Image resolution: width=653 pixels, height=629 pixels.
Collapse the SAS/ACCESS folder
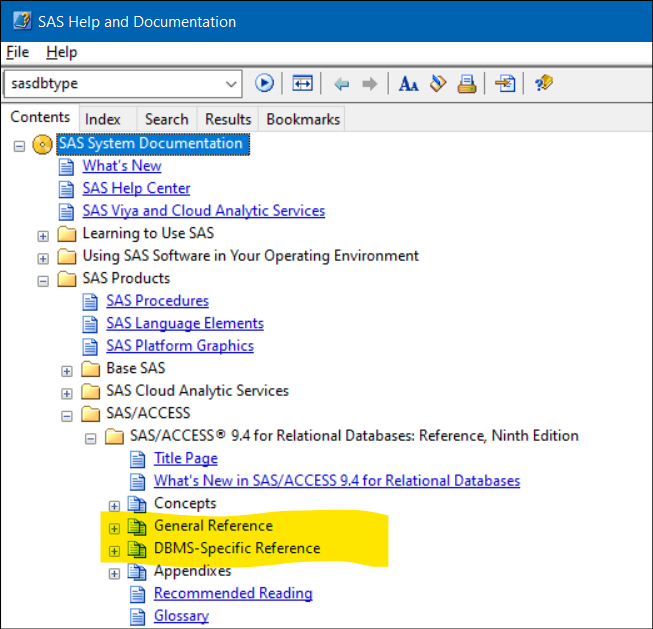67,414
